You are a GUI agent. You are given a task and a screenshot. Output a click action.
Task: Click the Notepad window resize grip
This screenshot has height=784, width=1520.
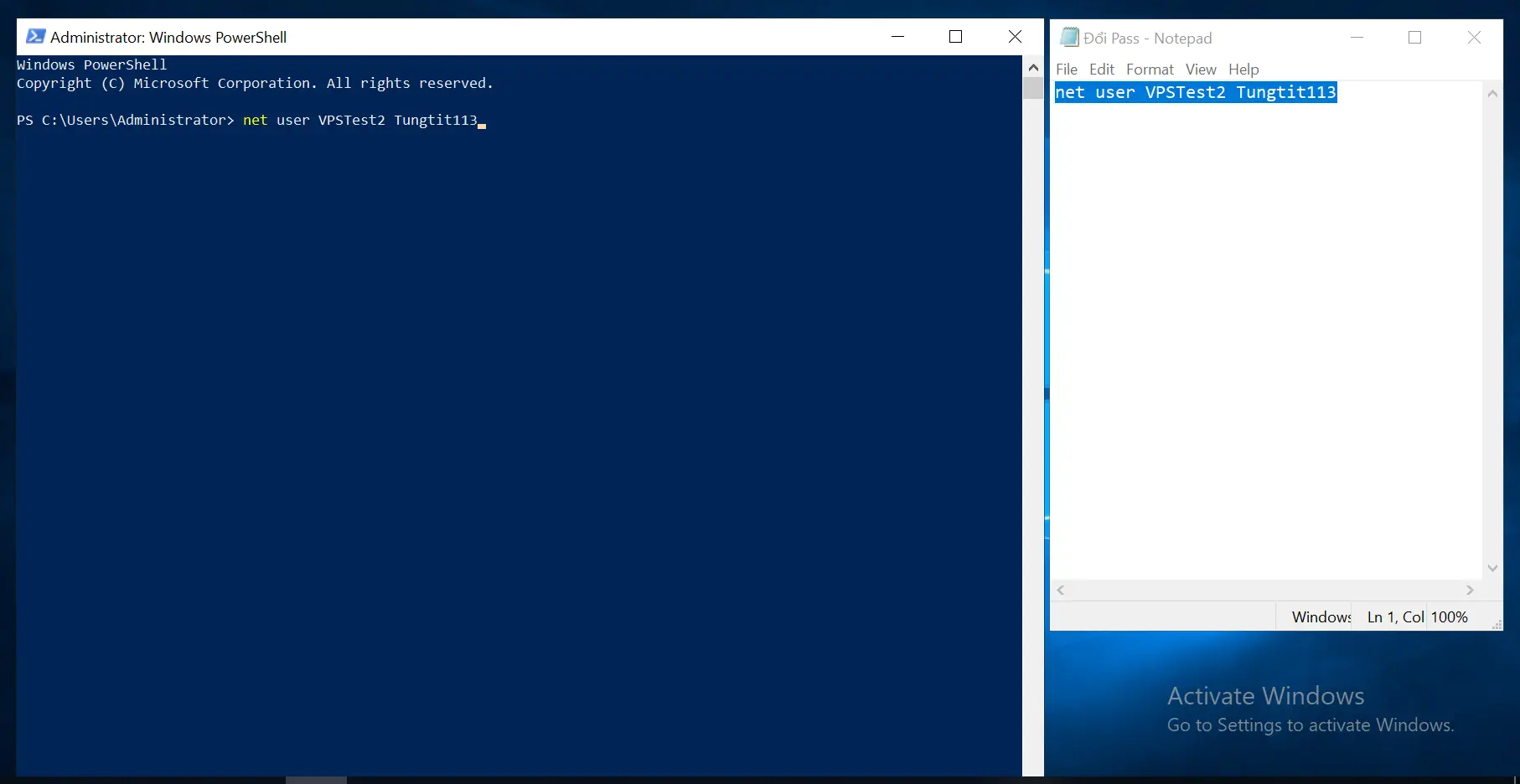coord(1497,624)
